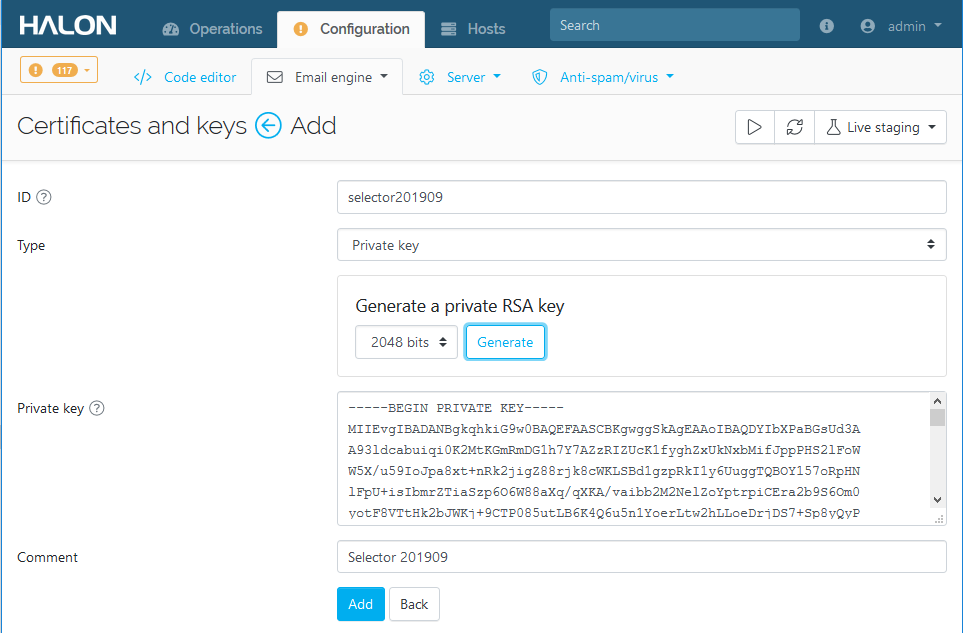Click the back arrow circle icon
Screen dimensions: 963x633
pos(268,126)
